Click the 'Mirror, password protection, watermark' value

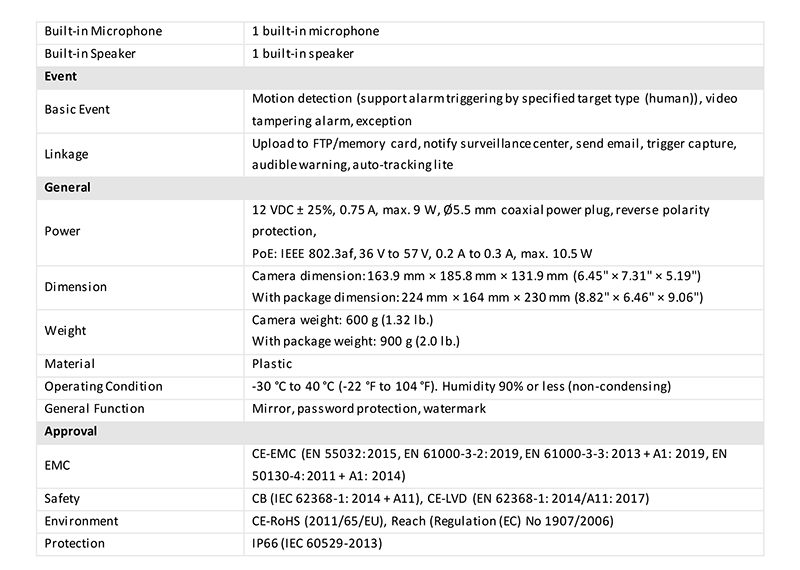coord(355,408)
